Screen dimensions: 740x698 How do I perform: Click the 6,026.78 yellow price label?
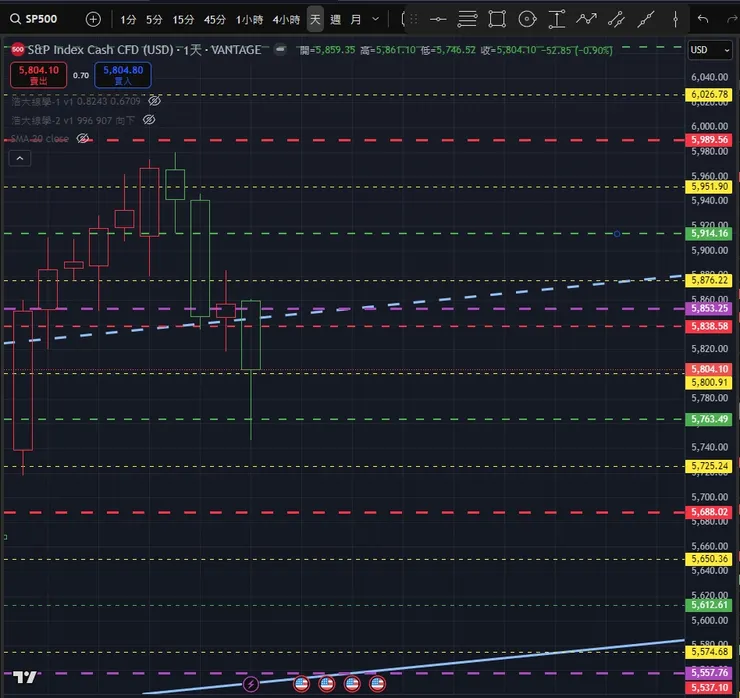click(709, 94)
